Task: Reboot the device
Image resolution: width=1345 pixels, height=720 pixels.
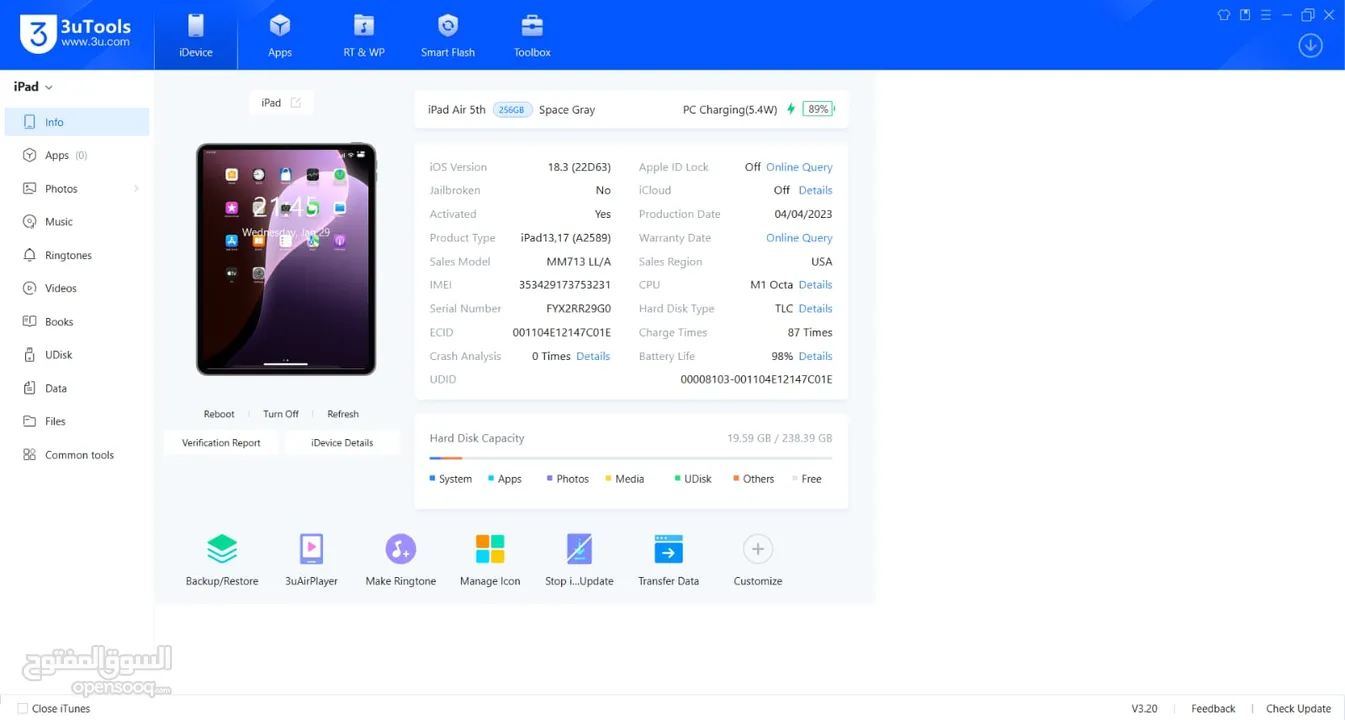Action: click(219, 414)
